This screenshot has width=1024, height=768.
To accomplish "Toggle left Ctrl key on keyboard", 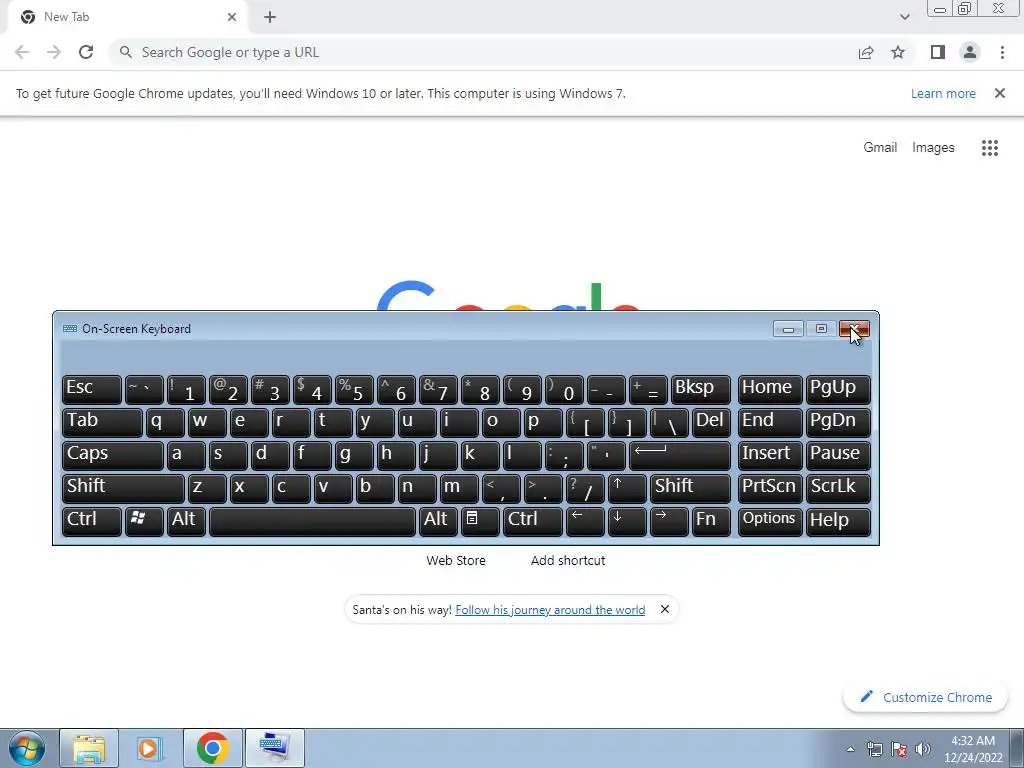I will click(x=91, y=521).
